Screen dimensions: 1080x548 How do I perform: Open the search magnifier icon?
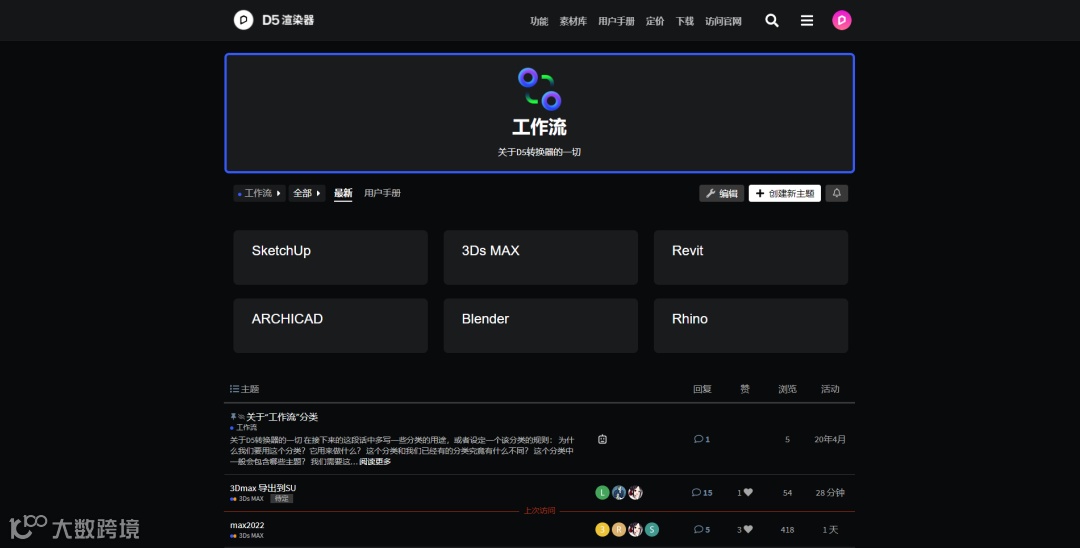pyautogui.click(x=772, y=21)
